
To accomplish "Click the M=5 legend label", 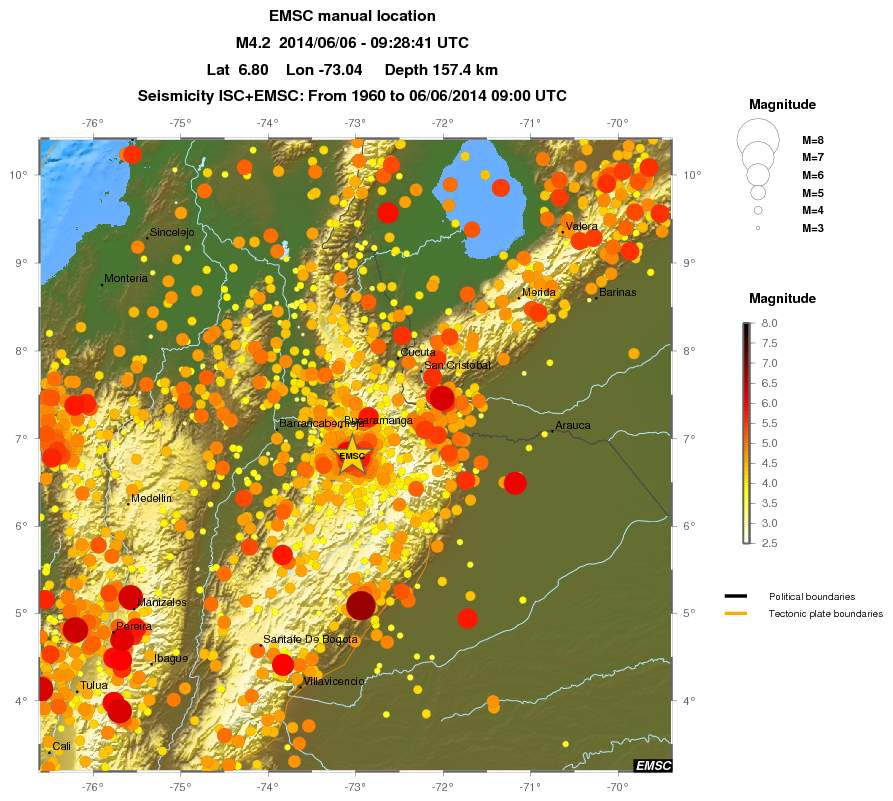I will pos(813,193).
